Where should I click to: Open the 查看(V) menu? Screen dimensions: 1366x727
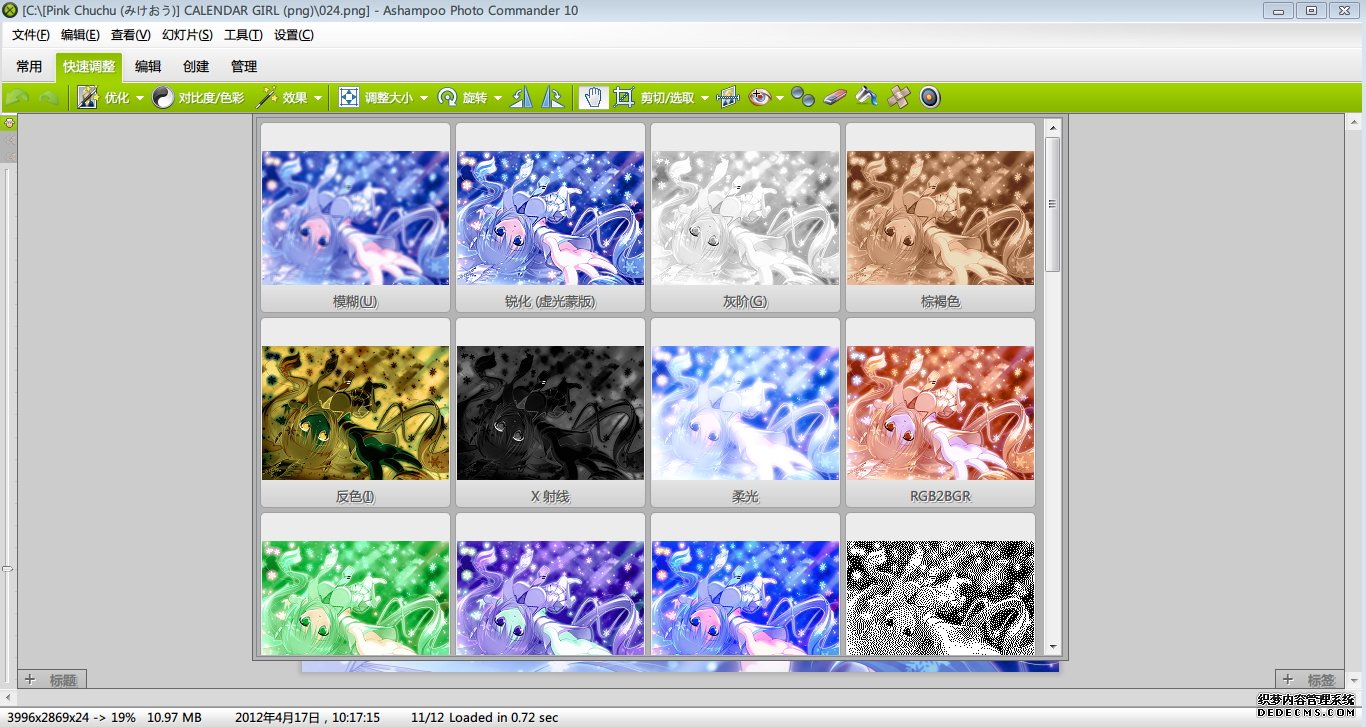[130, 35]
